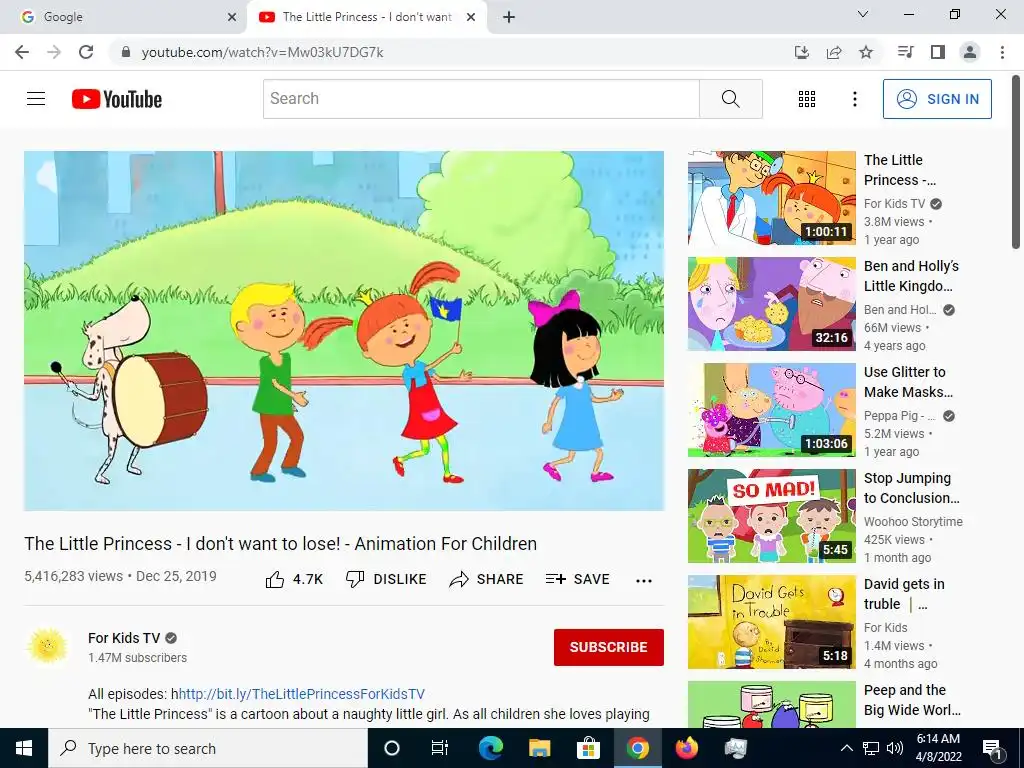Click the Share arrow button
1024x768 pixels.
(487, 579)
